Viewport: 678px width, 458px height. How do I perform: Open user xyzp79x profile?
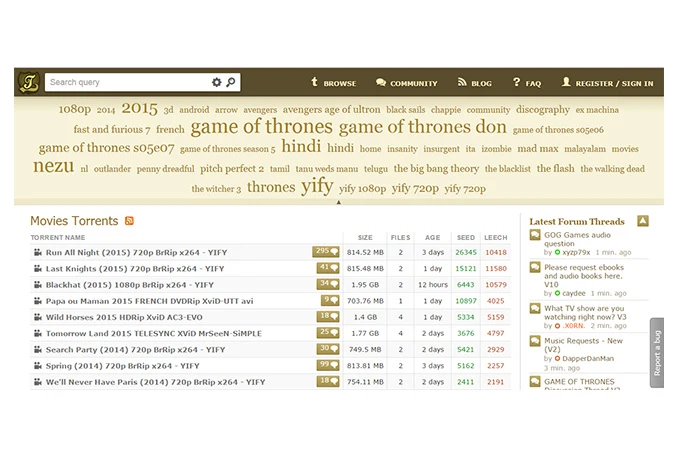tap(576, 252)
